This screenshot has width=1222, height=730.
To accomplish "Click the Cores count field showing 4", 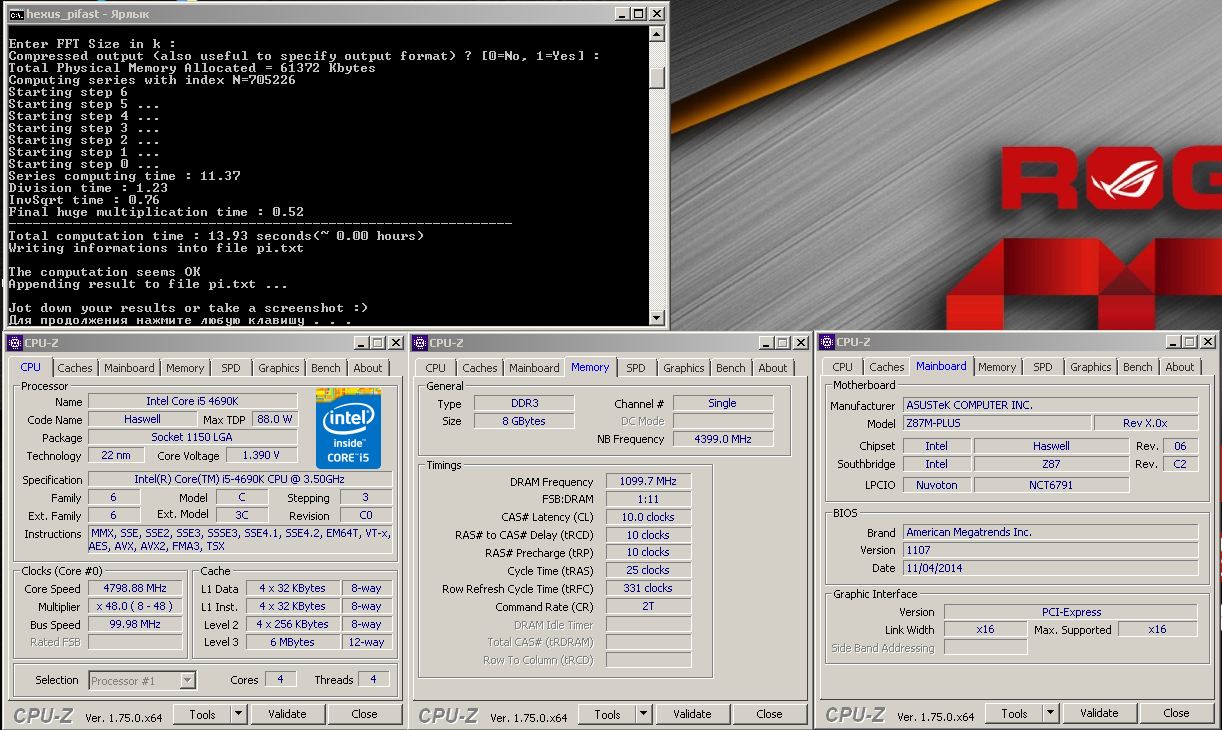I will tap(280, 680).
